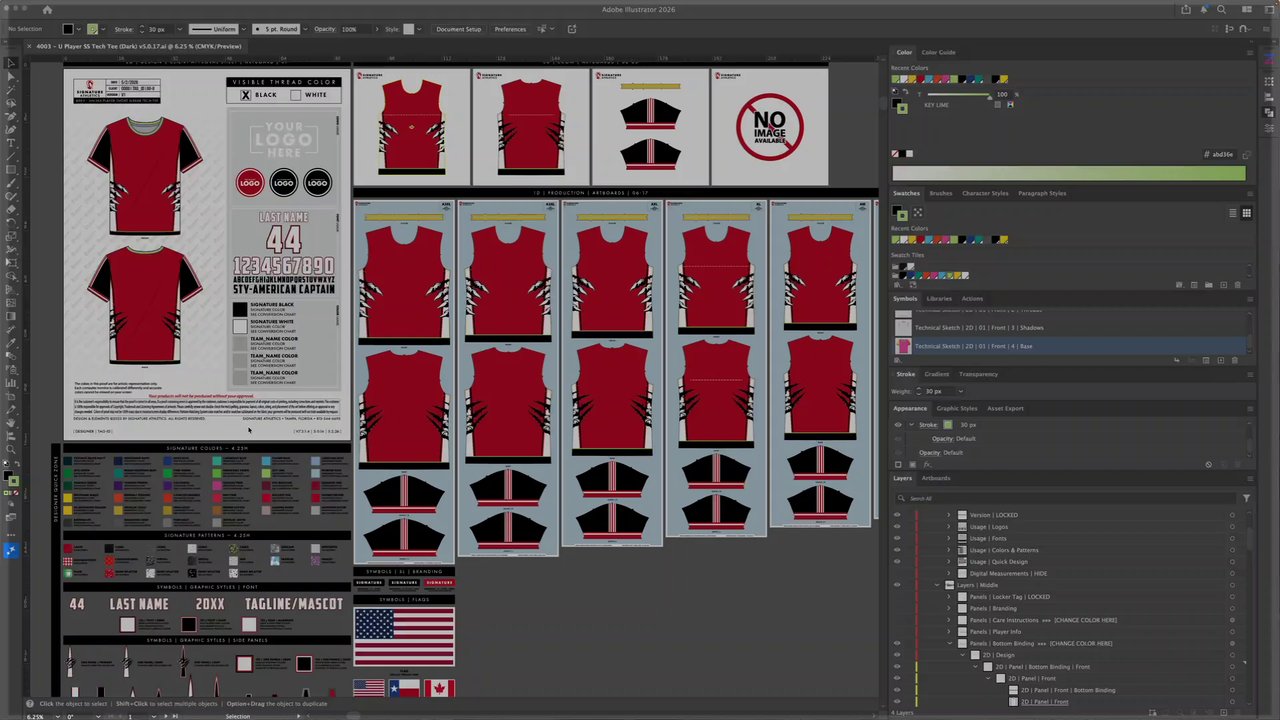Switch to the Artboards tab
The width and height of the screenshot is (1280, 720).
(936, 478)
